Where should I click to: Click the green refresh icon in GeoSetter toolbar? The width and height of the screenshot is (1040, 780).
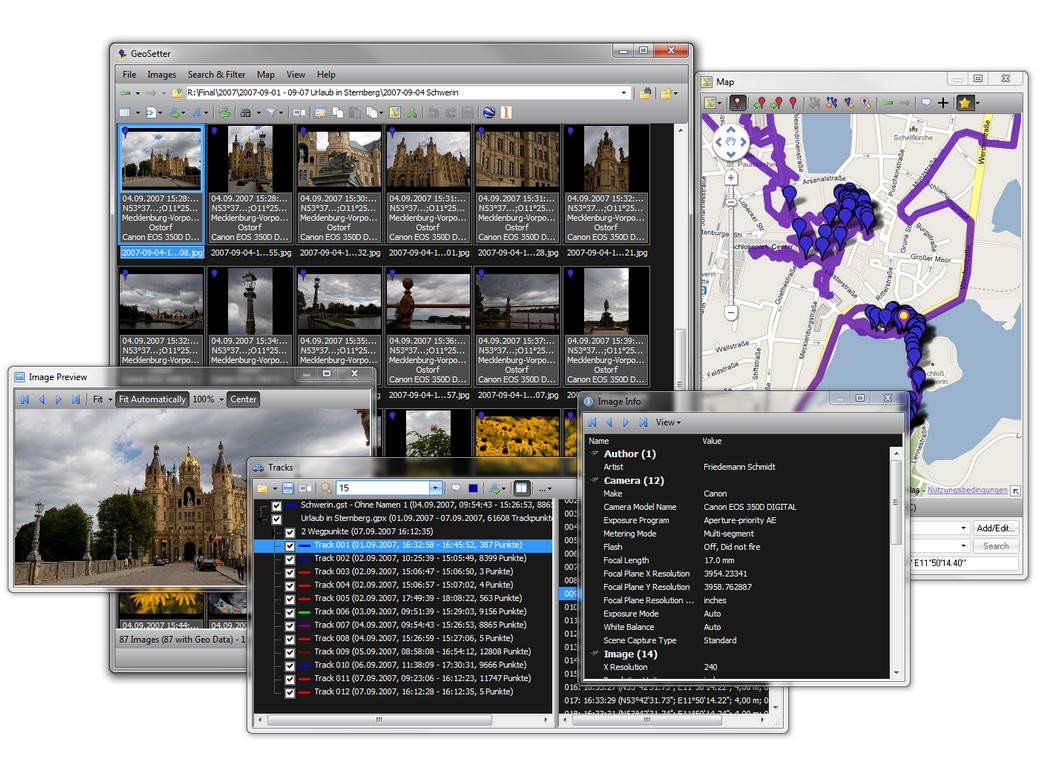[x=225, y=113]
